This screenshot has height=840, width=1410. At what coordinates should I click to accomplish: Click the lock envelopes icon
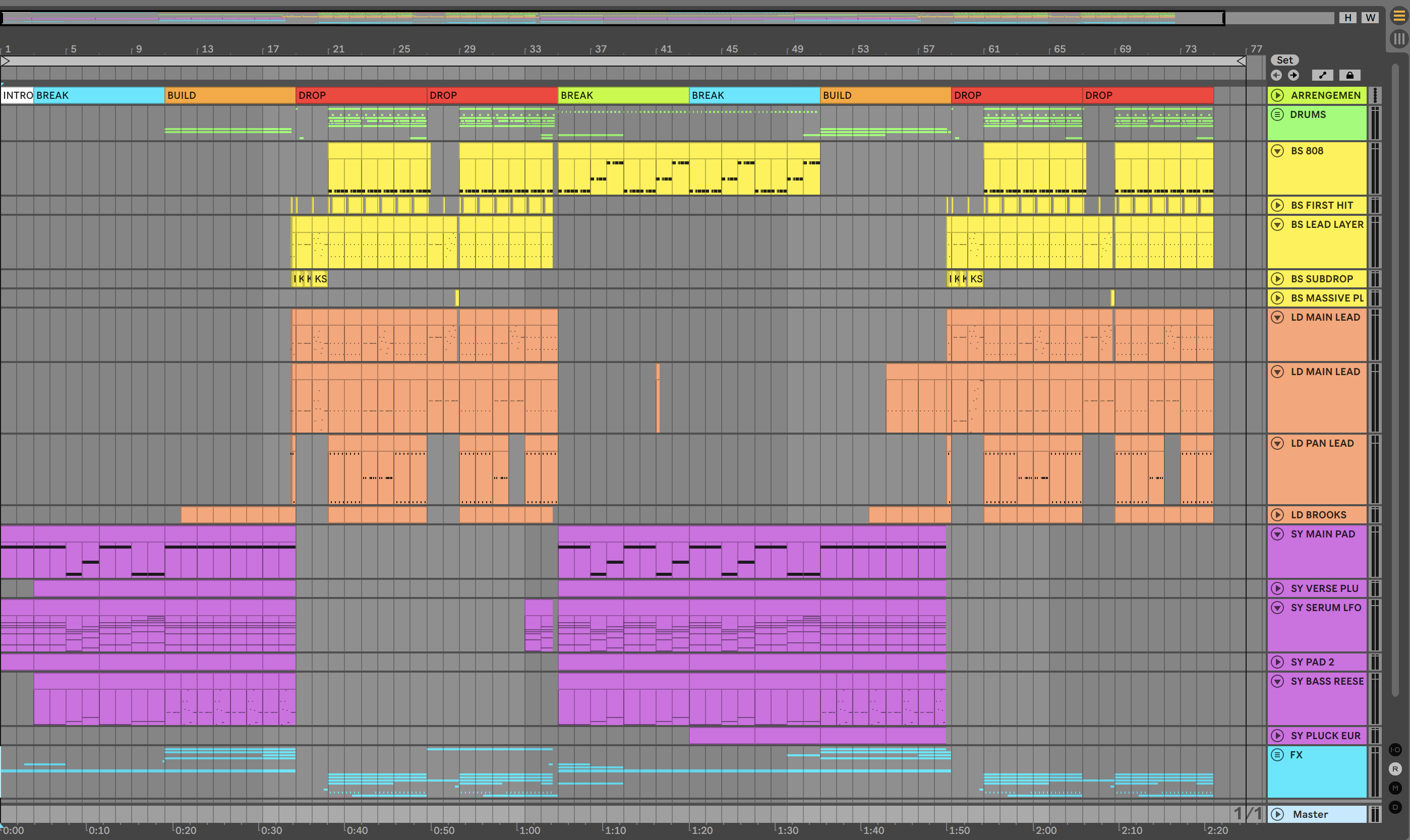click(1349, 75)
